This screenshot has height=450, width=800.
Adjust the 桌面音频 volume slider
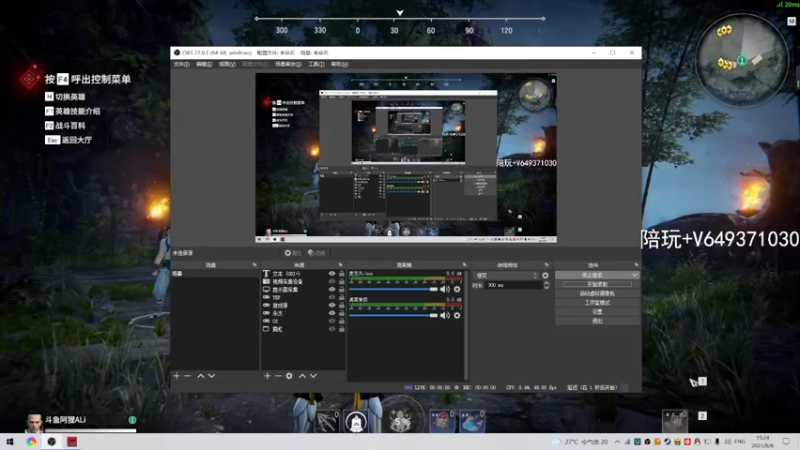pos(393,315)
